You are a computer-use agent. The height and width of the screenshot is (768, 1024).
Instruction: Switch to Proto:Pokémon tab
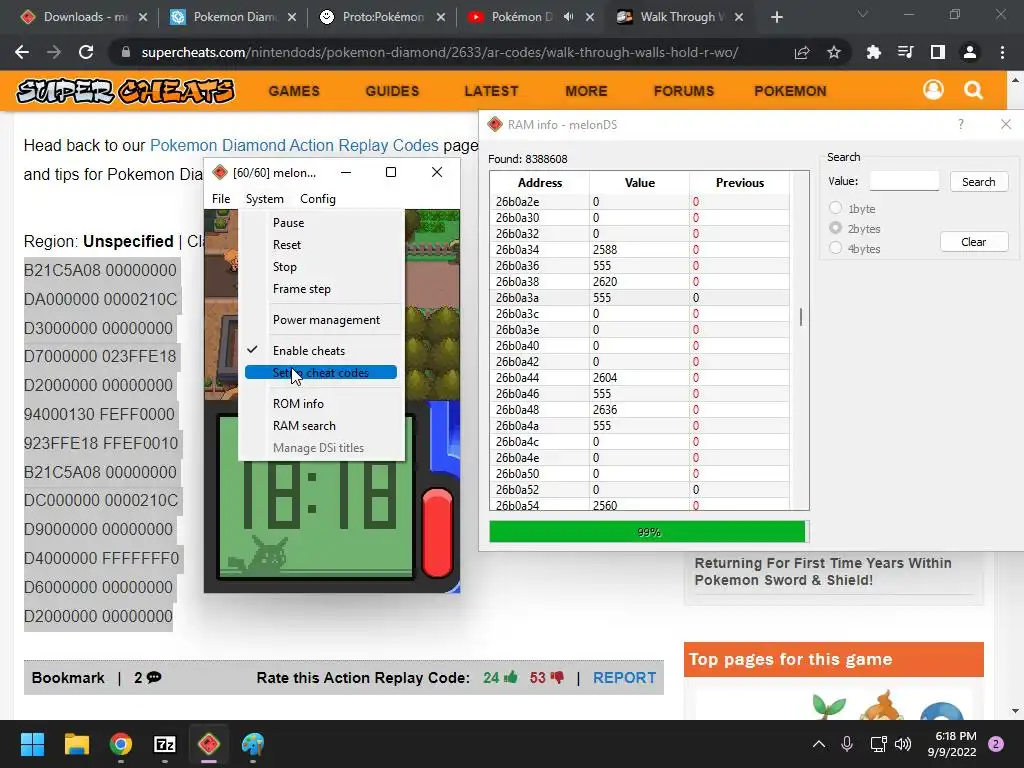382,17
